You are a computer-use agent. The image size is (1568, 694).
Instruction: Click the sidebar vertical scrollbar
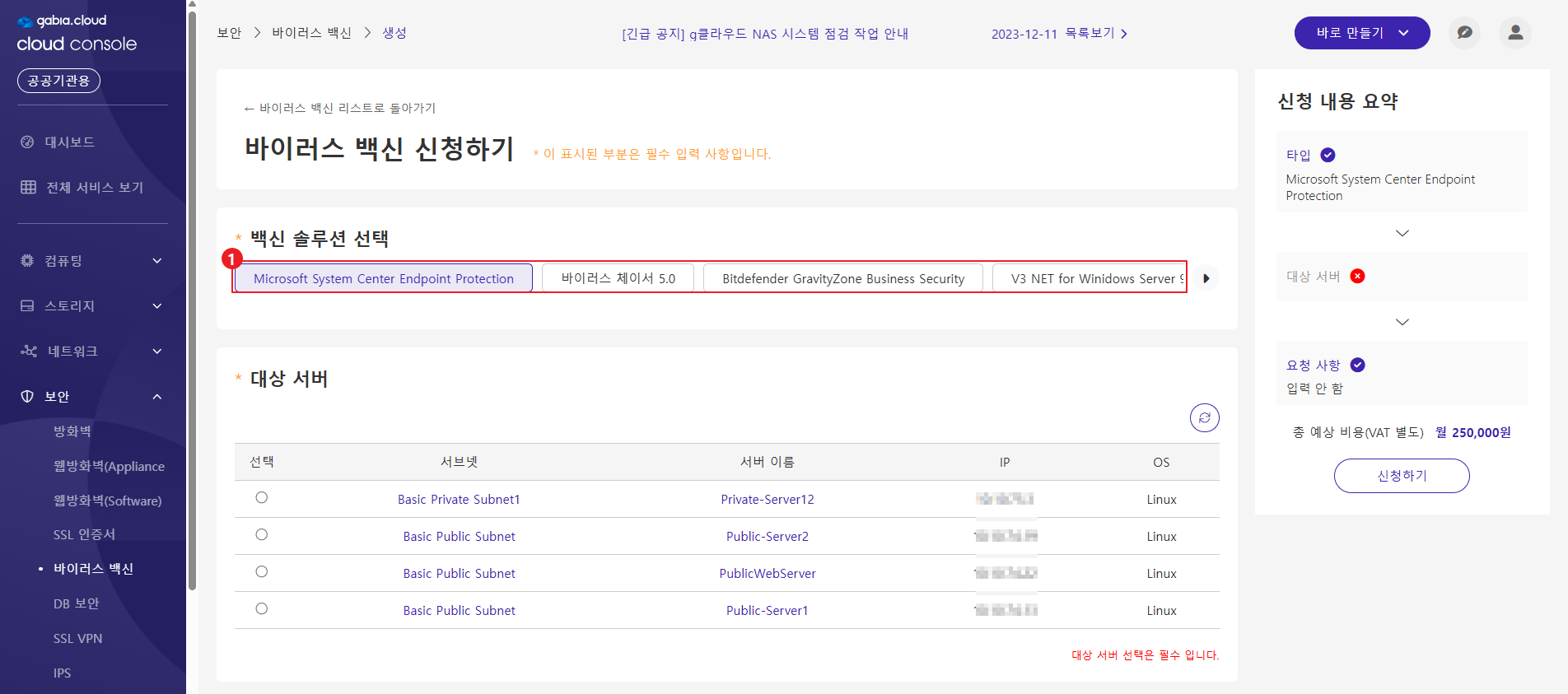pos(192,300)
